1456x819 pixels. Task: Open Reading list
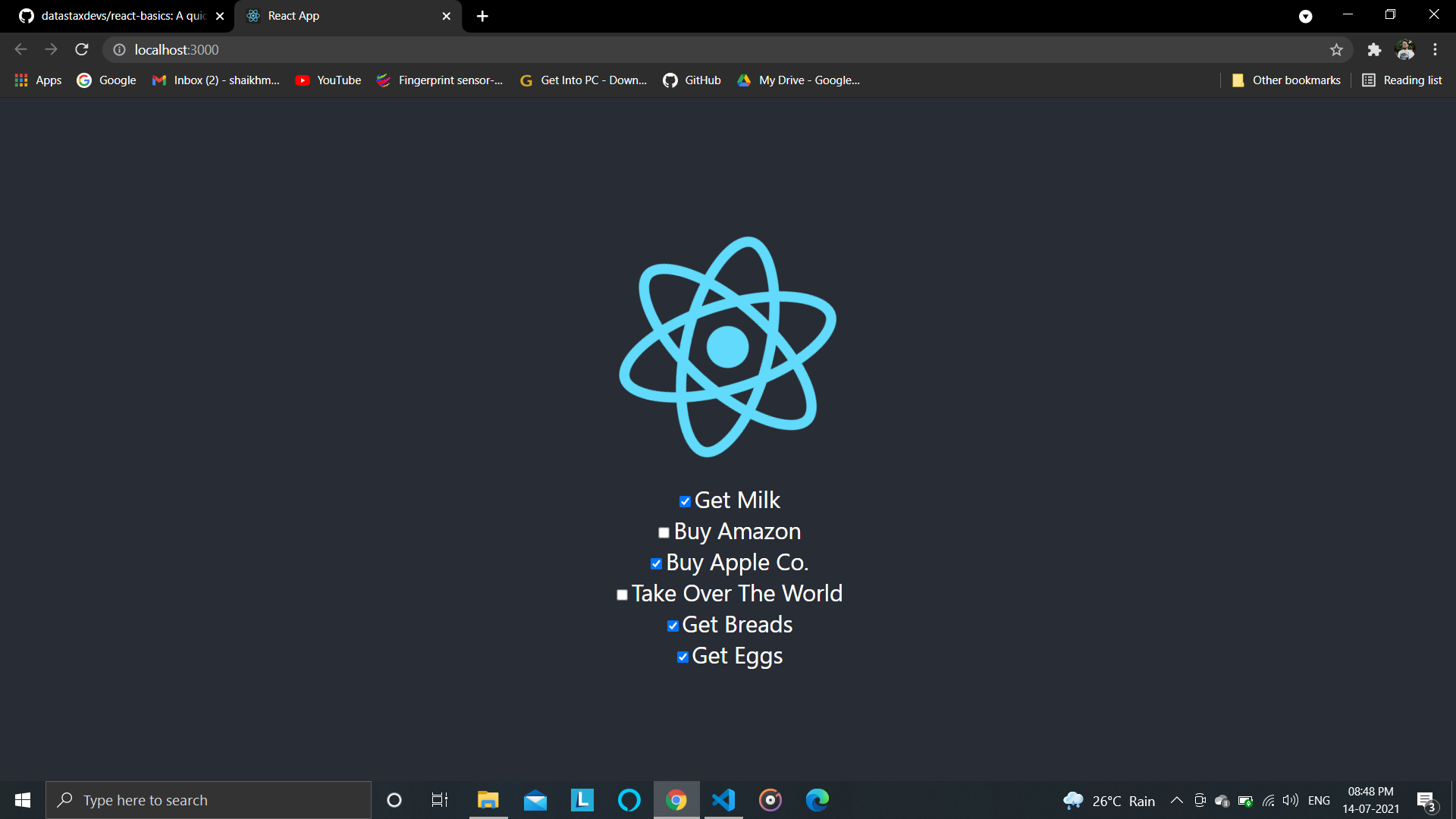pos(1401,80)
